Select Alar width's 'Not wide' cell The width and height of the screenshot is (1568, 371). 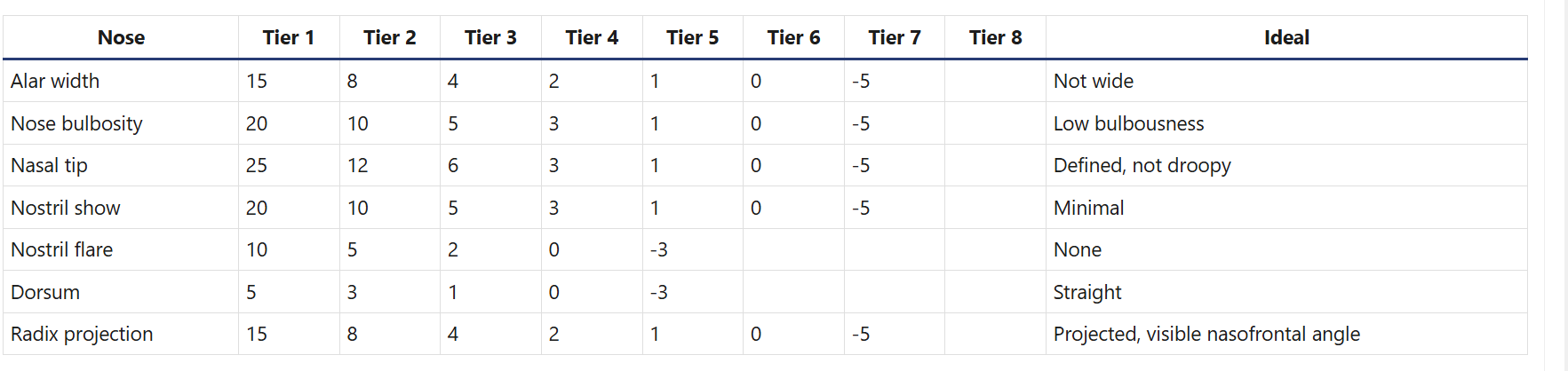tap(1094, 81)
